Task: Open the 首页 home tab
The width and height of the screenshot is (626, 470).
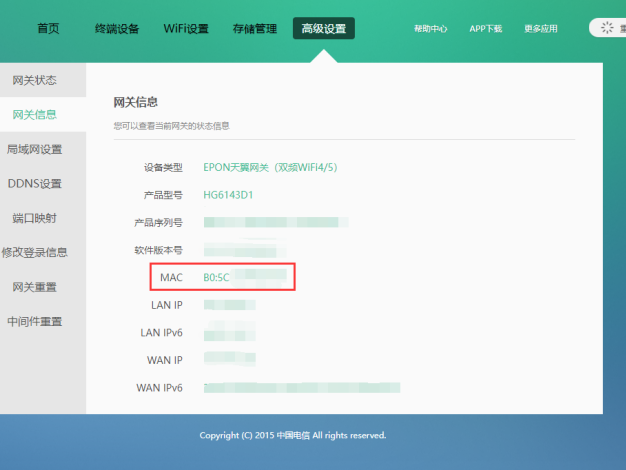Action: [48, 28]
